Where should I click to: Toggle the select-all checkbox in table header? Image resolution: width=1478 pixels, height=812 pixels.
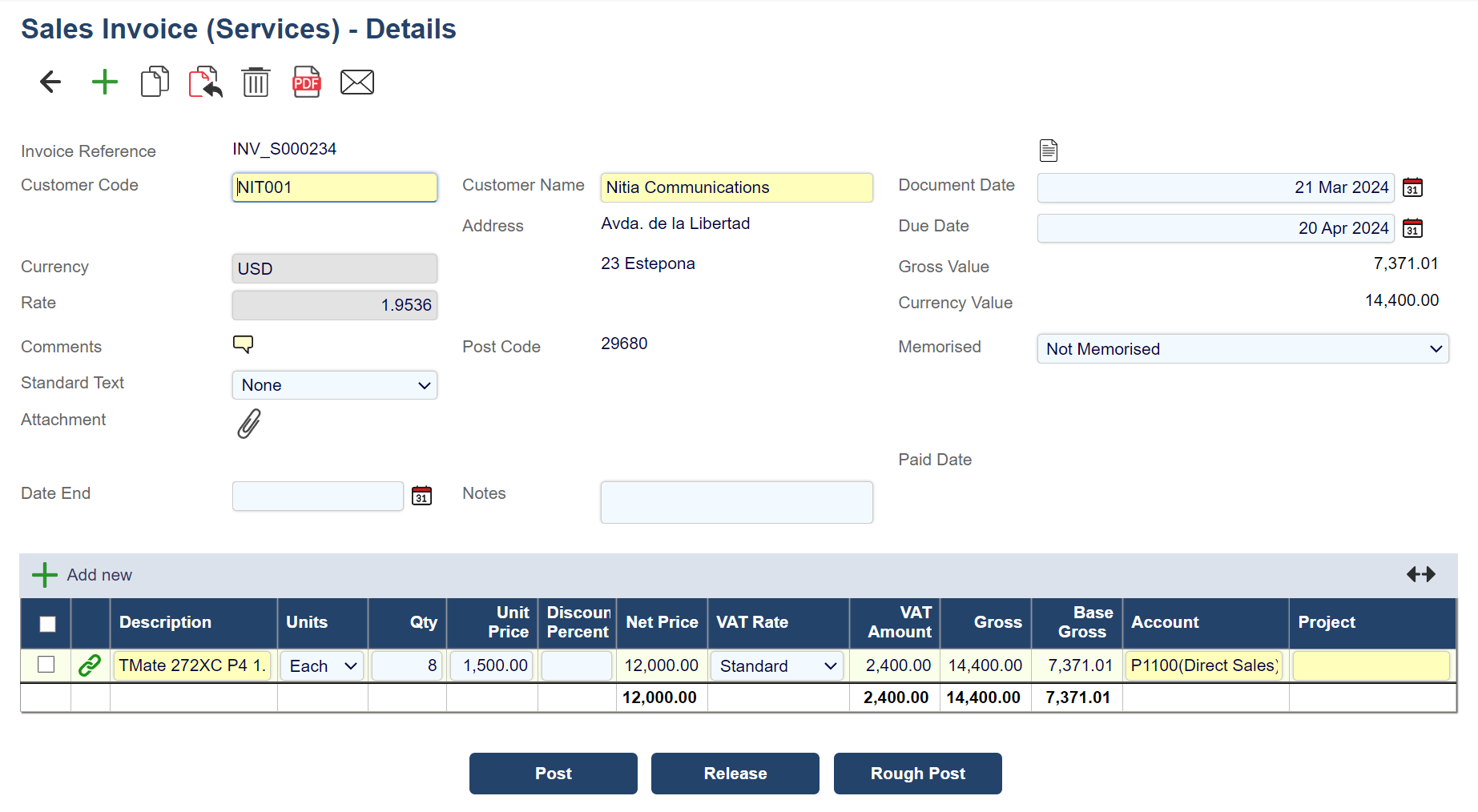[48, 624]
